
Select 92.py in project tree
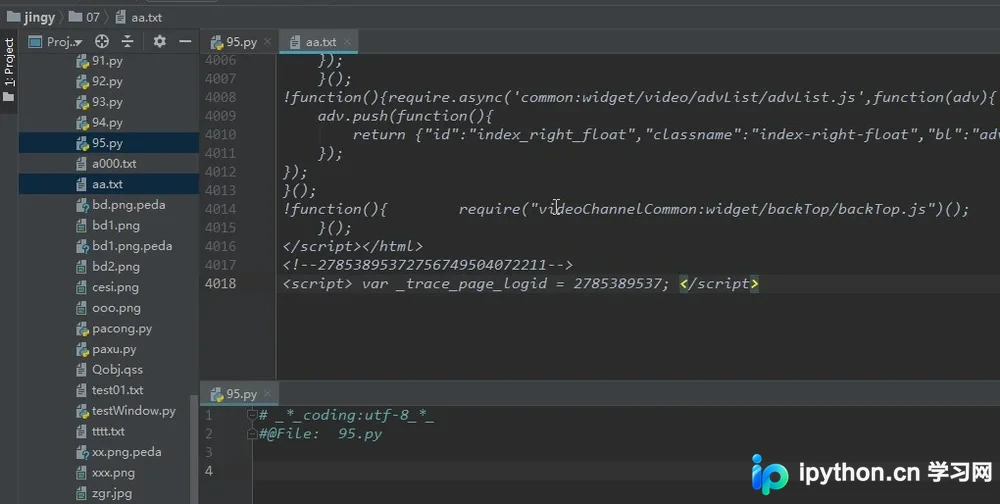tap(107, 82)
